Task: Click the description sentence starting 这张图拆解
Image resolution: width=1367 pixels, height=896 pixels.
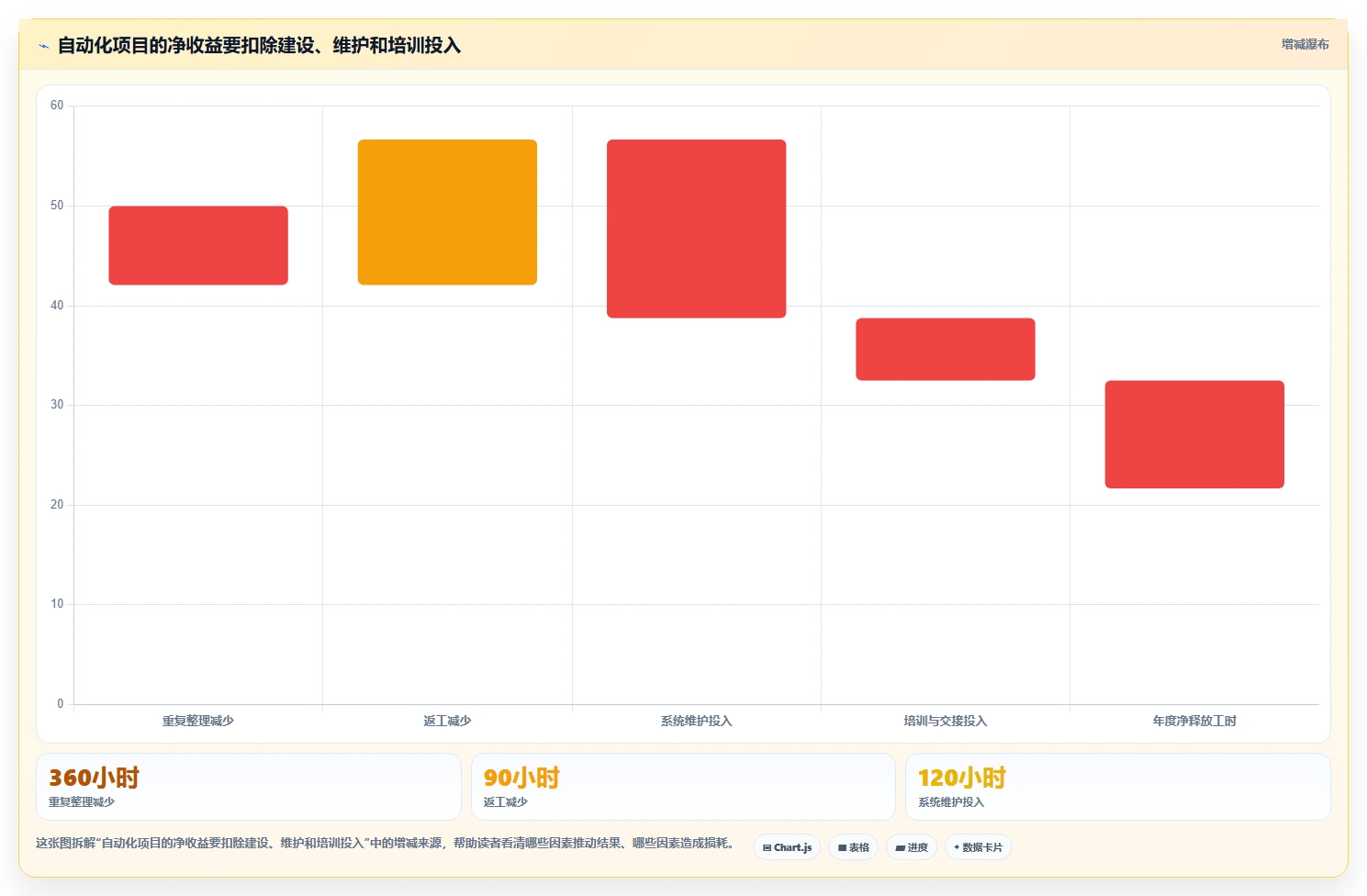Action: [x=385, y=843]
